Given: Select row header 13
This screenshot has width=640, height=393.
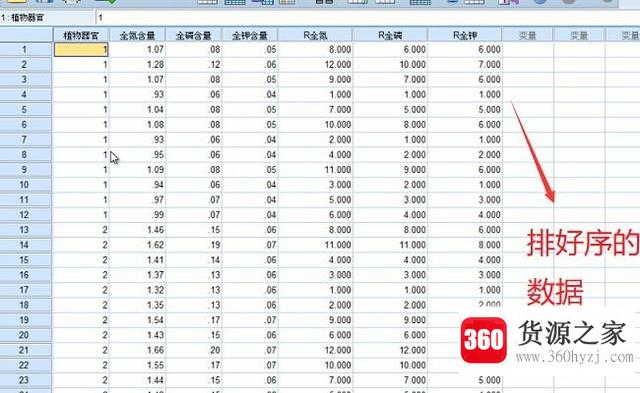Looking at the screenshot, I should 26,230.
